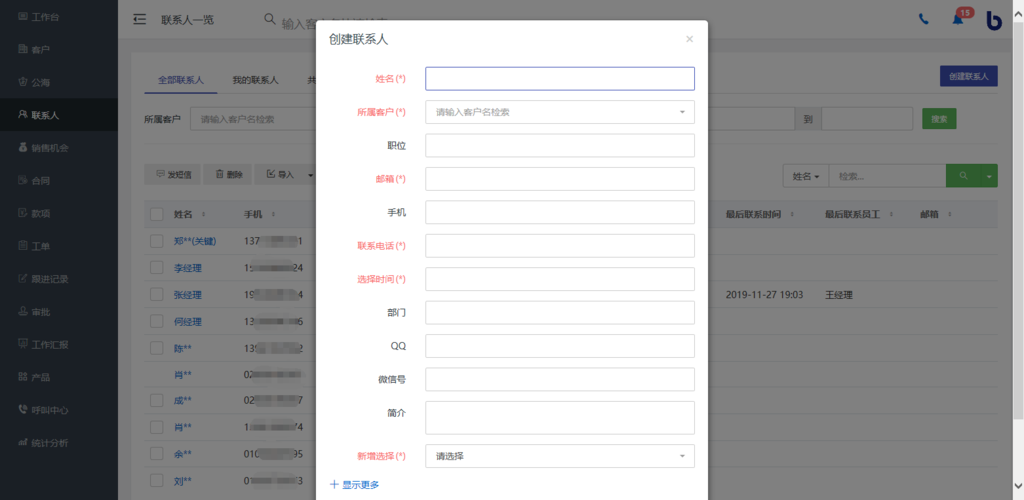Image resolution: width=1024 pixels, height=500 pixels.
Task: Click the phone icon in header
Action: tap(923, 20)
